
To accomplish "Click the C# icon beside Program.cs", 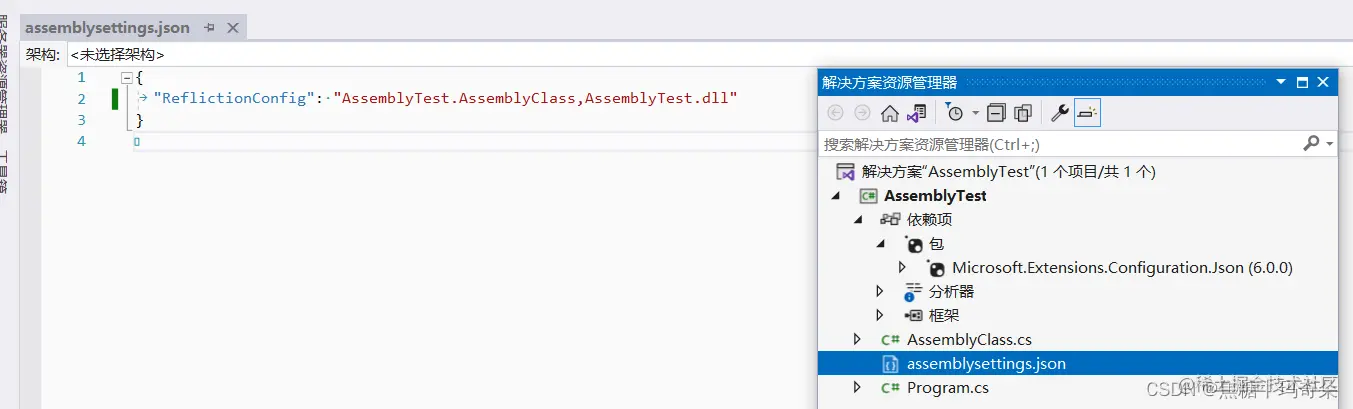I will coord(889,388).
